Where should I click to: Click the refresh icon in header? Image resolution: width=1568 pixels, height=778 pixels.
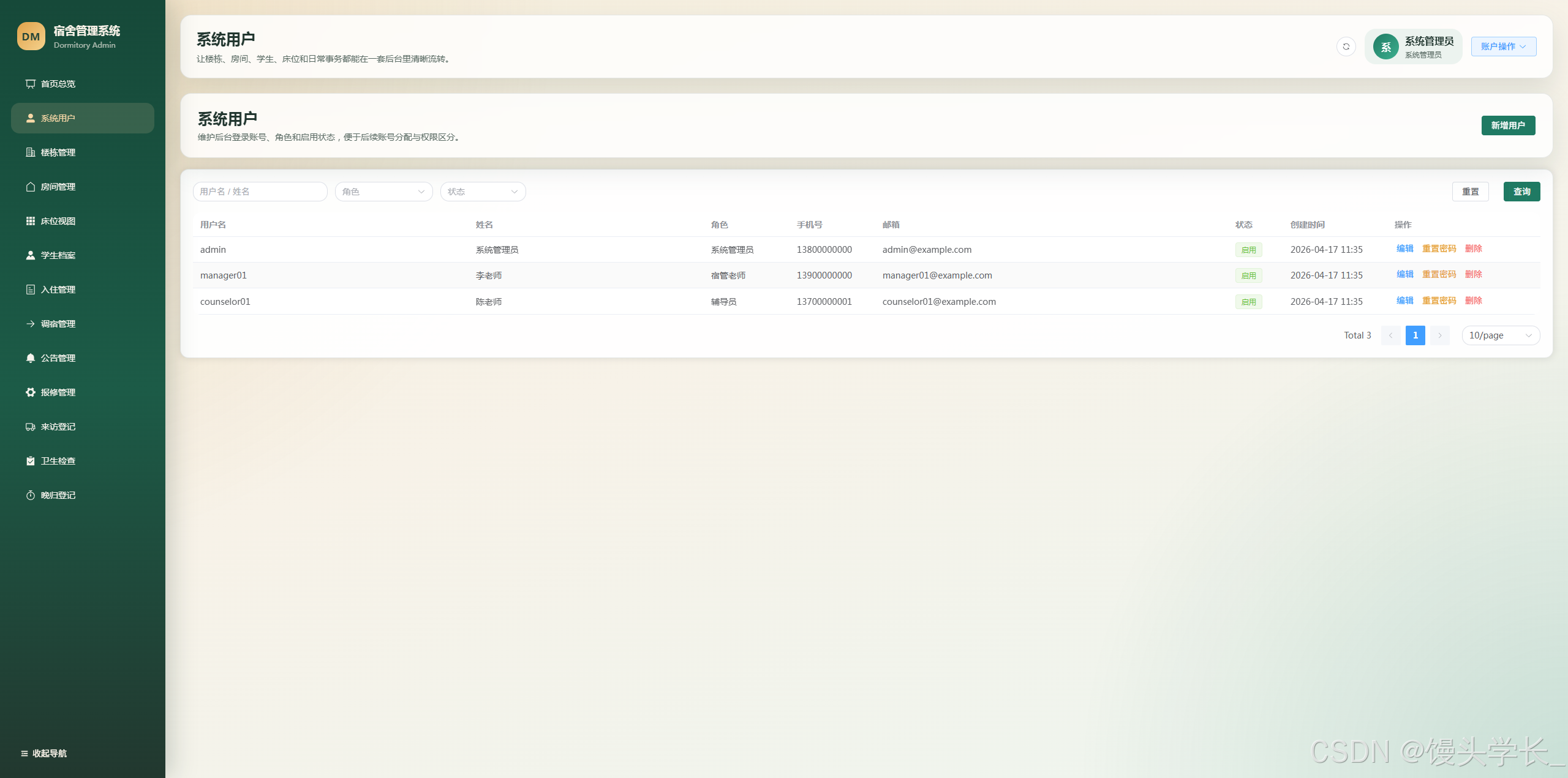coord(1346,47)
